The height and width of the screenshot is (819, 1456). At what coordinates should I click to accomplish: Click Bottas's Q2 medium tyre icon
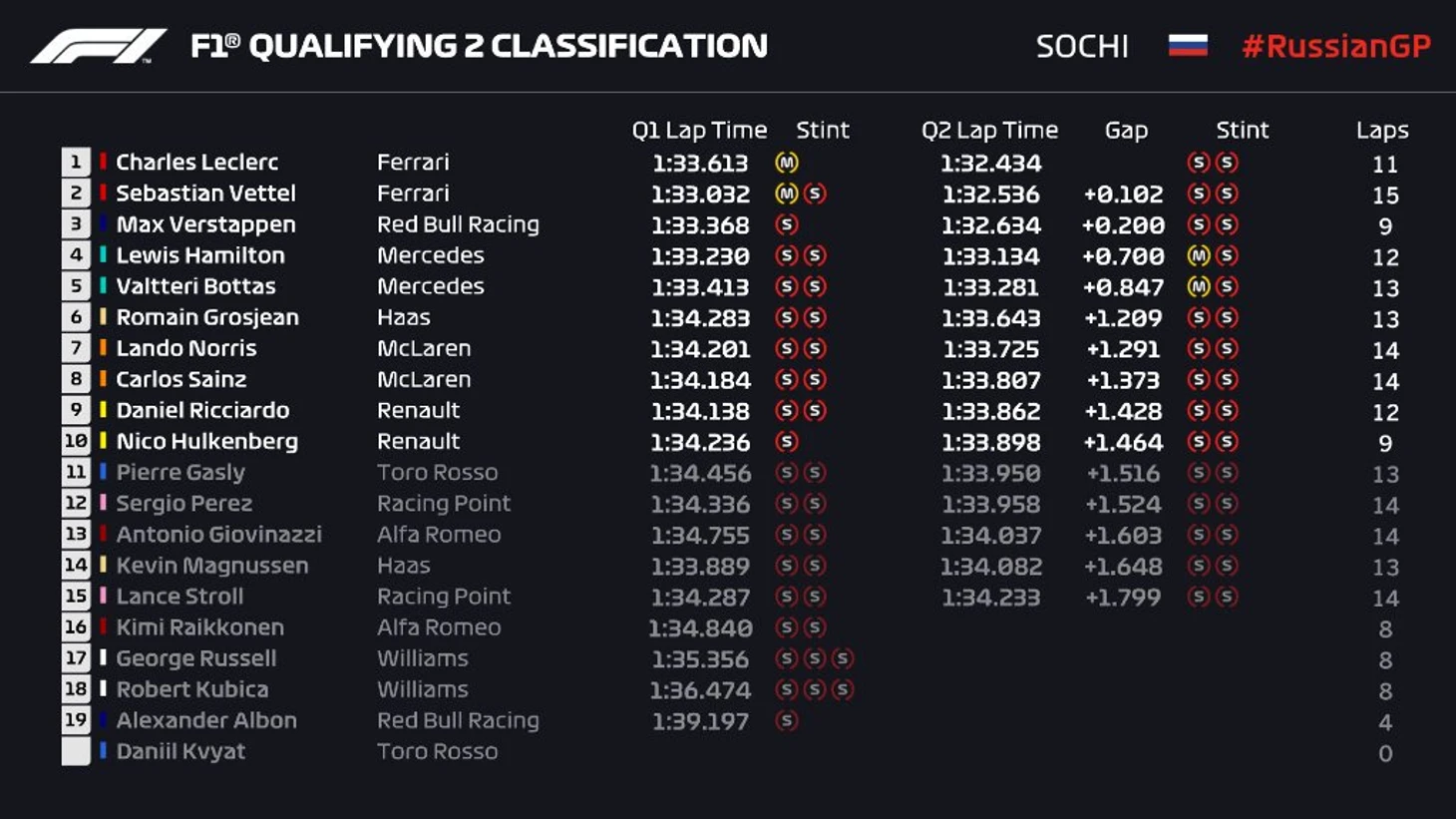click(1199, 286)
